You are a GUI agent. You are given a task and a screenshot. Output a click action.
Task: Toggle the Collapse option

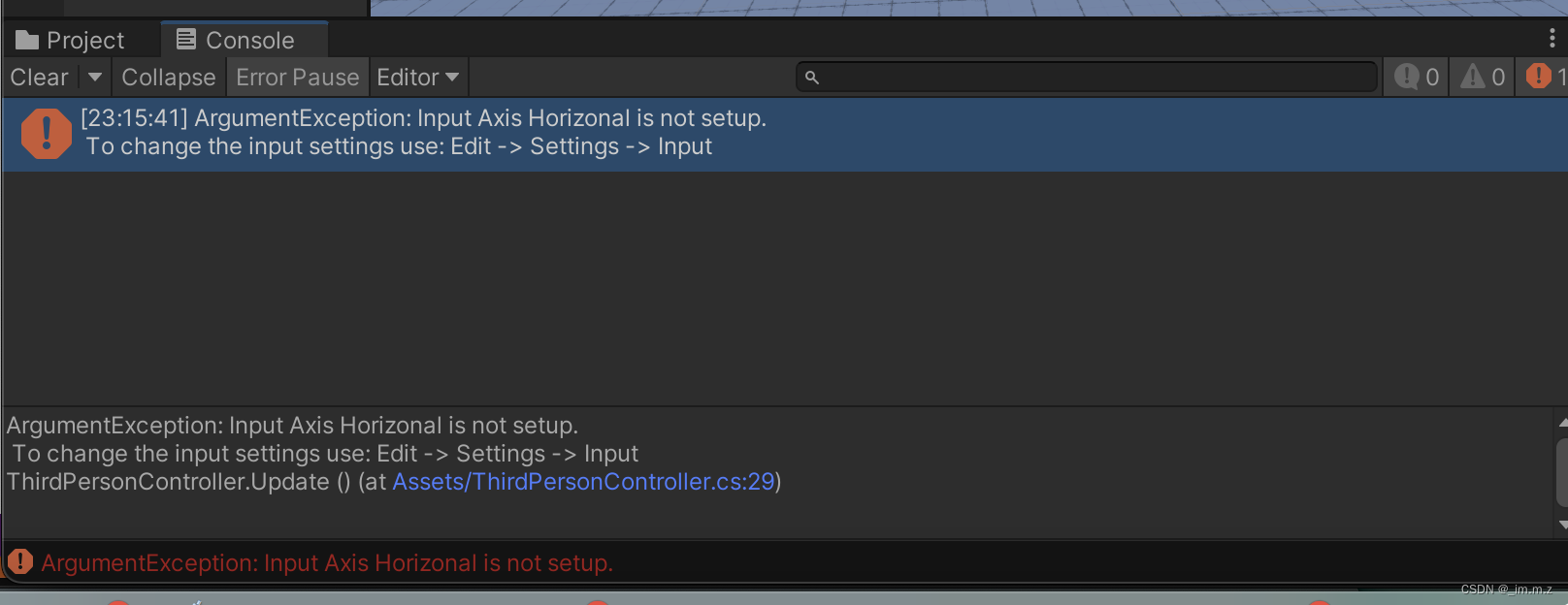[x=169, y=77]
